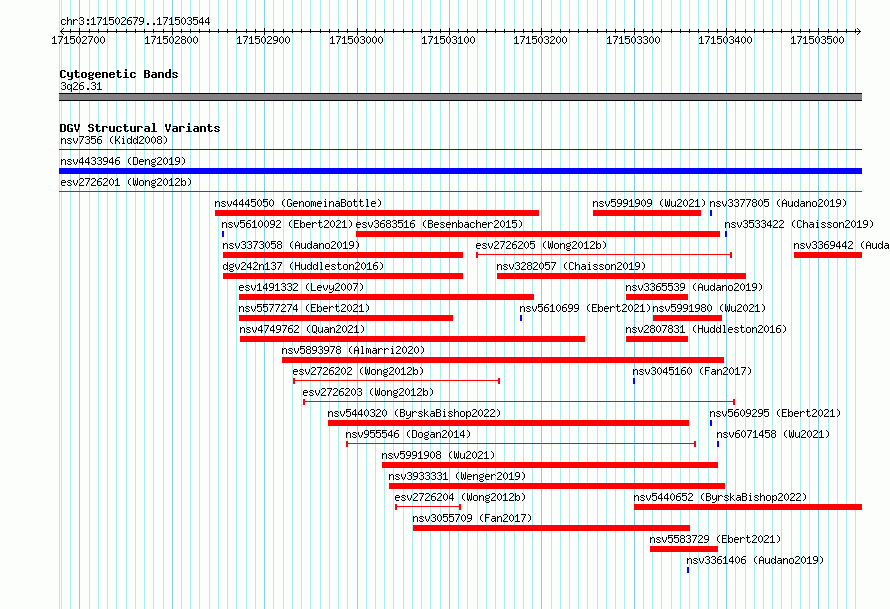Click the blue marker under nsv5610699

521,318
